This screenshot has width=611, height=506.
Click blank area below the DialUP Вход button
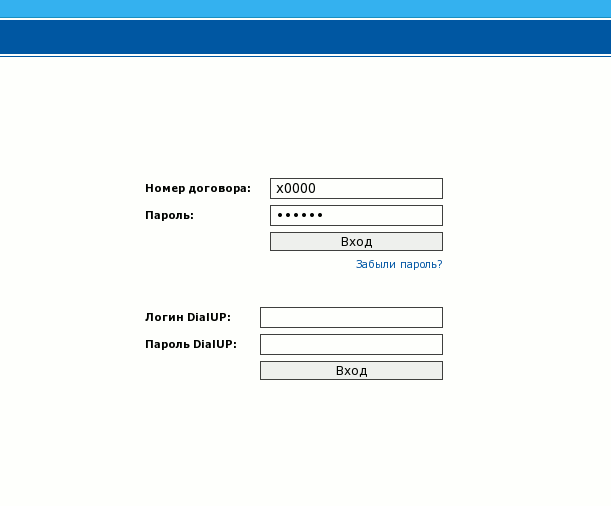pyautogui.click(x=351, y=430)
